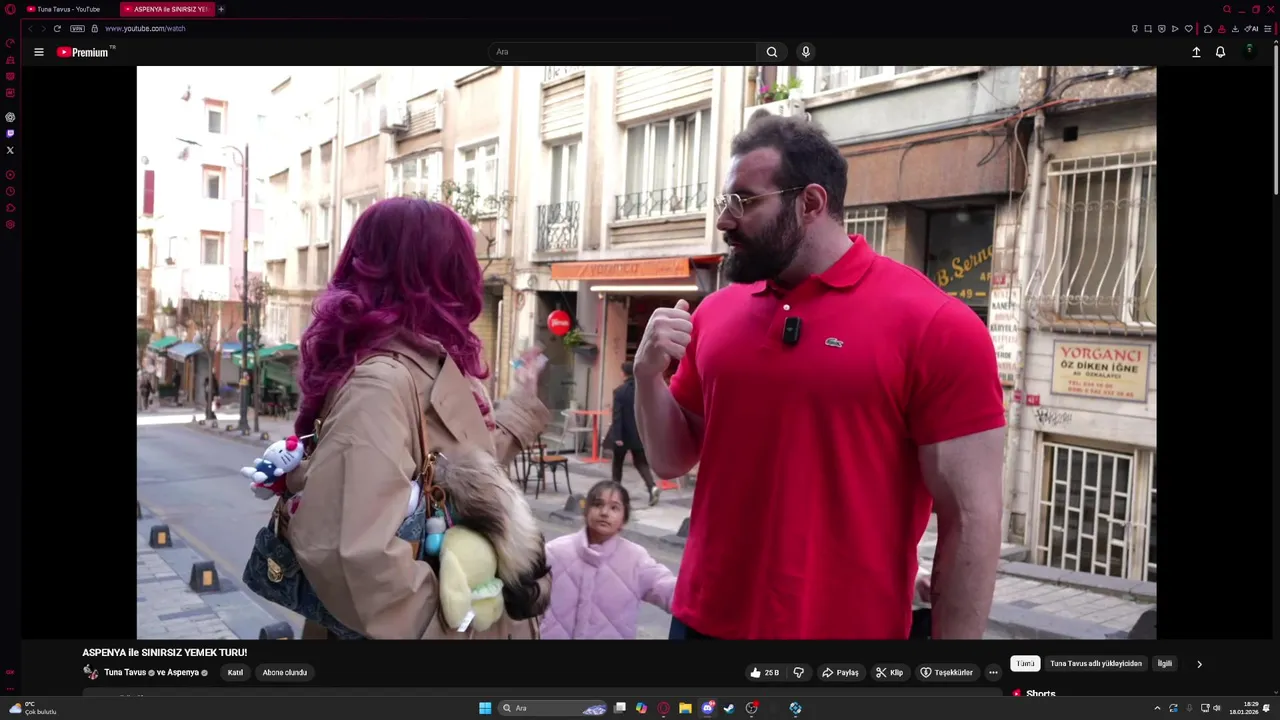The image size is (1280, 720).
Task: Open YouTube notifications bell
Action: (x=1220, y=52)
